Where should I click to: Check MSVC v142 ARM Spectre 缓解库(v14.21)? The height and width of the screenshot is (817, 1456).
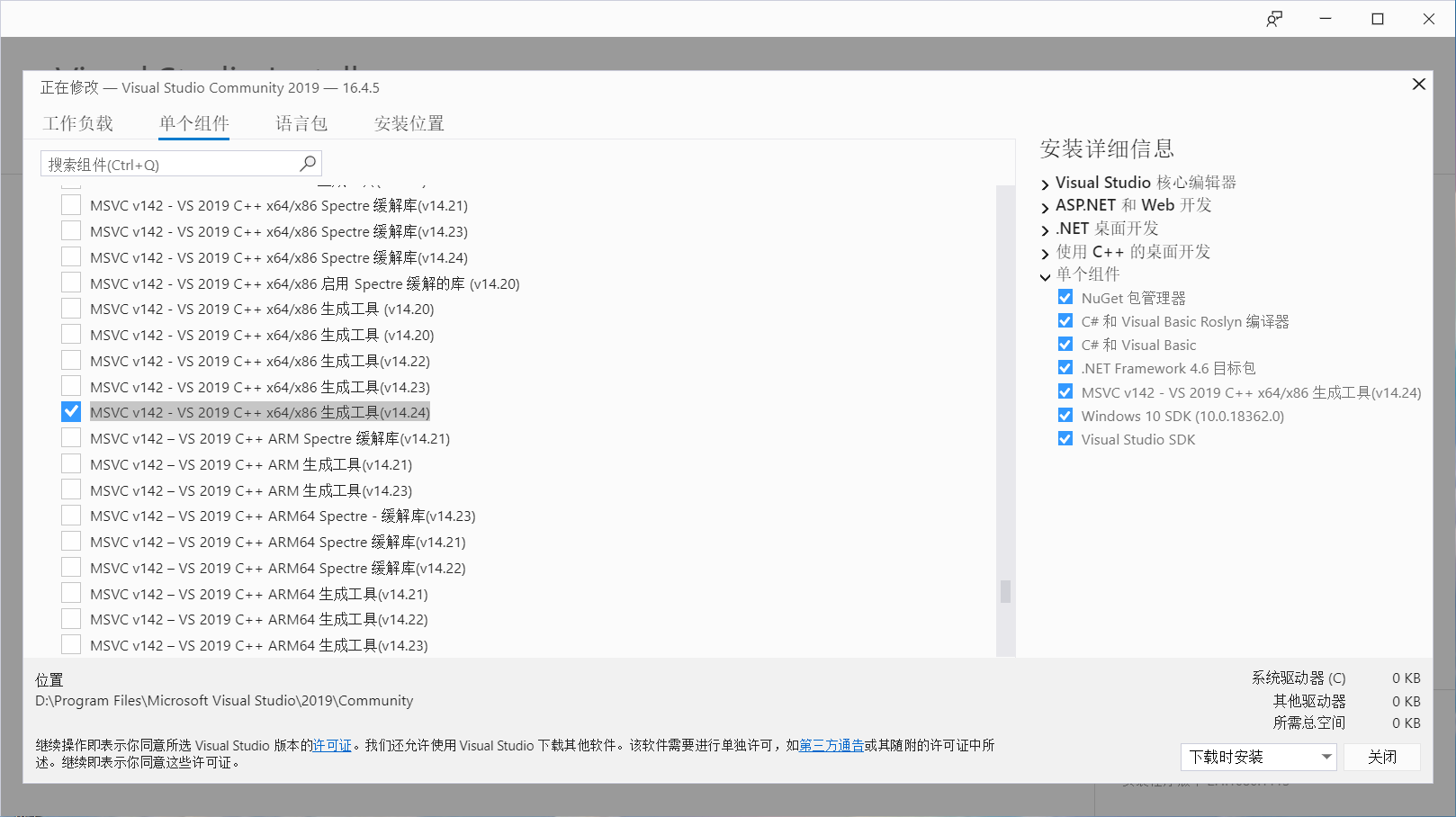pyautogui.click(x=71, y=438)
